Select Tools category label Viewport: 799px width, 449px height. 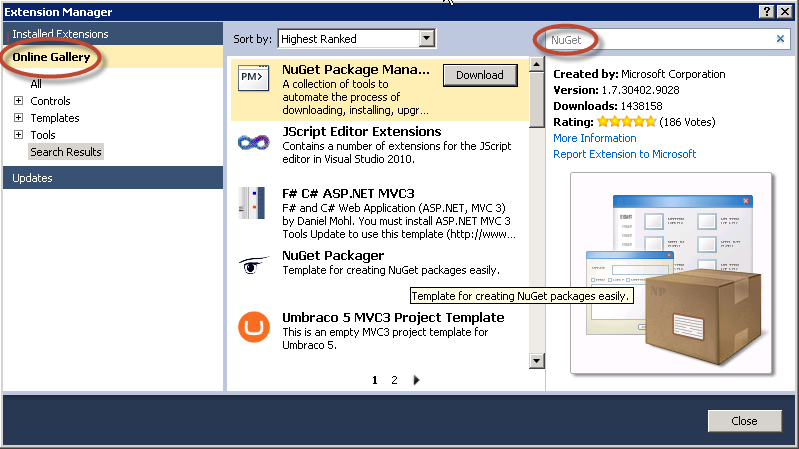point(42,135)
